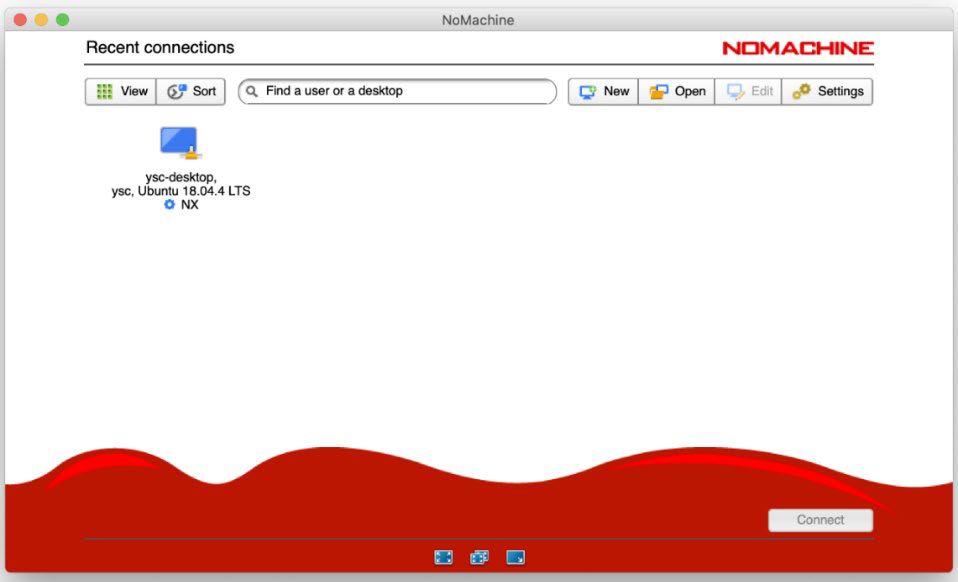Minimize the window with the yellow button
This screenshot has width=958, height=582.
click(42, 20)
